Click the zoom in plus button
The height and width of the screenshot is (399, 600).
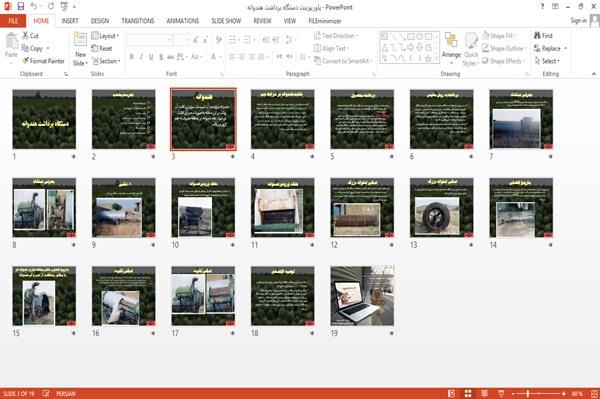564,393
